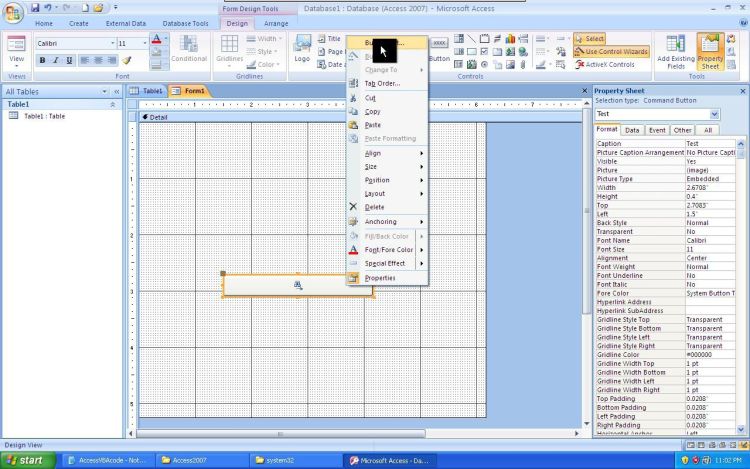Image resolution: width=750 pixels, height=469 pixels.
Task: Click the Undo arrow in Quick Access toolbar
Action: tap(48, 8)
